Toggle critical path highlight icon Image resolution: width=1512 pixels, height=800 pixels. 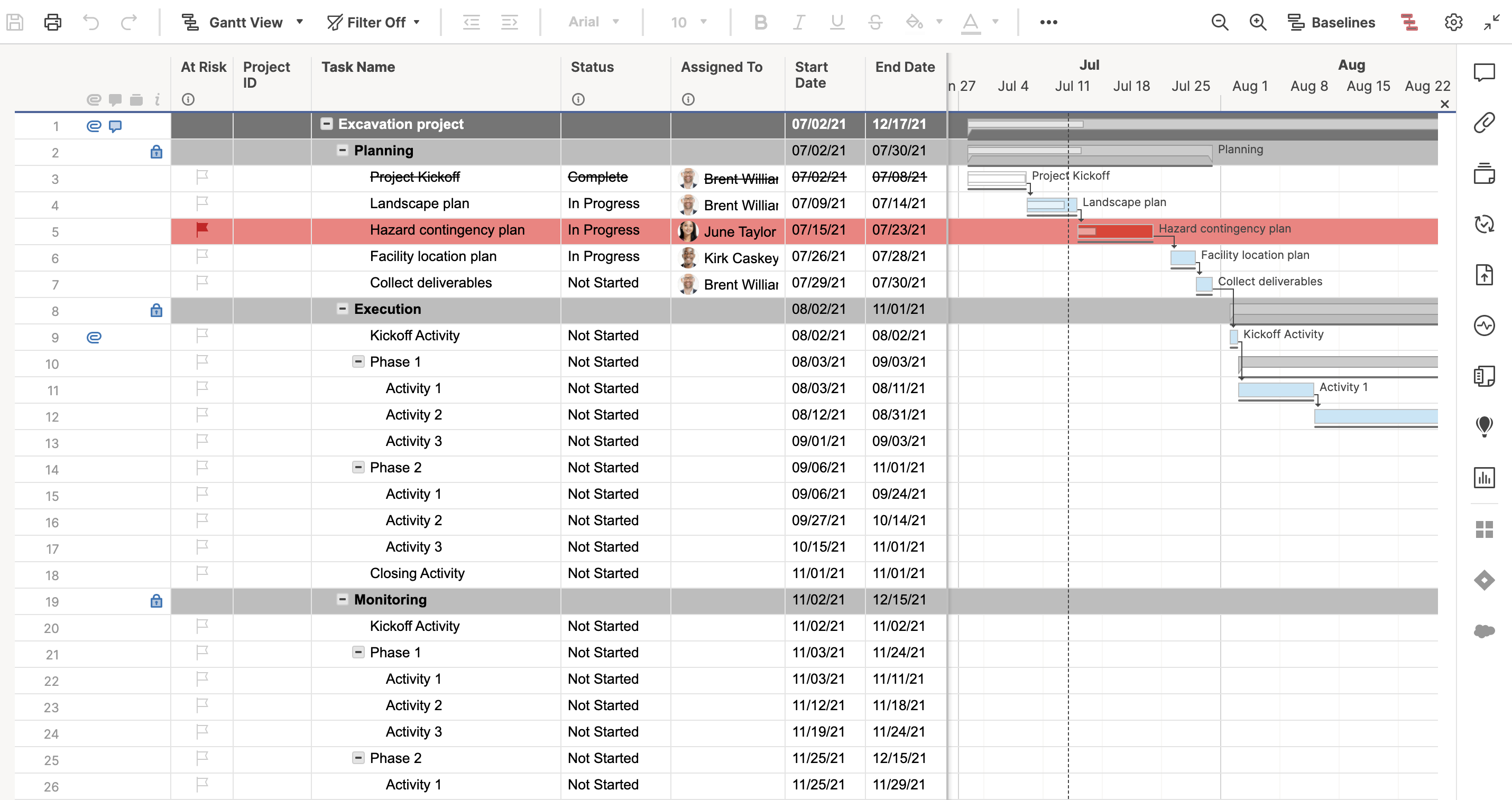coord(1409,22)
